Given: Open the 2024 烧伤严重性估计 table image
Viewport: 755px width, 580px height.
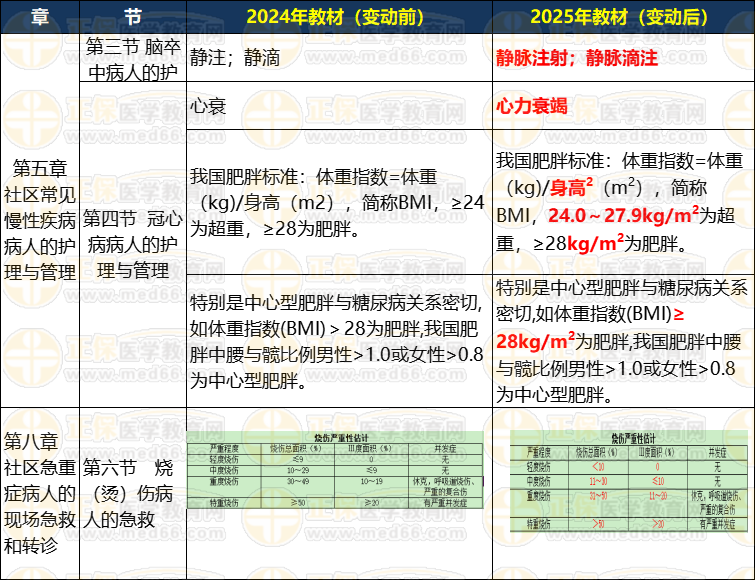Looking at the screenshot, I should click(339, 468).
